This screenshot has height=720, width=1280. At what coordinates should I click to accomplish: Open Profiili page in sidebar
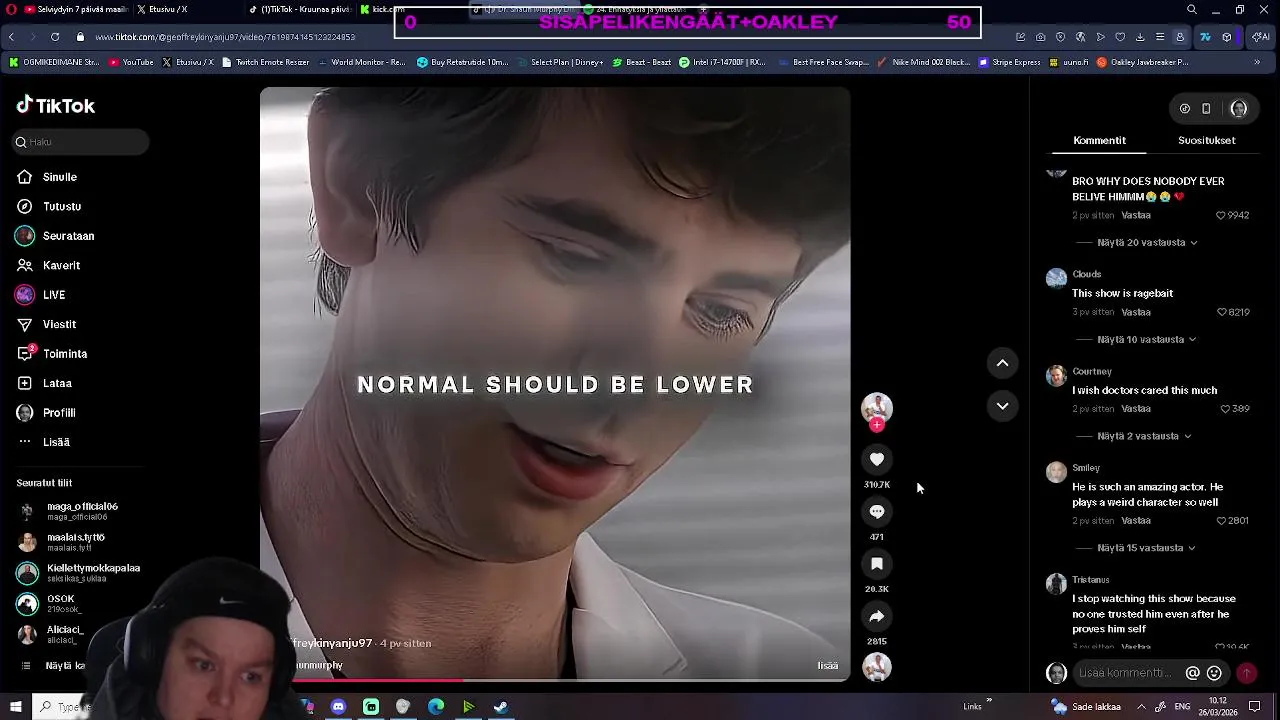click(x=47, y=413)
